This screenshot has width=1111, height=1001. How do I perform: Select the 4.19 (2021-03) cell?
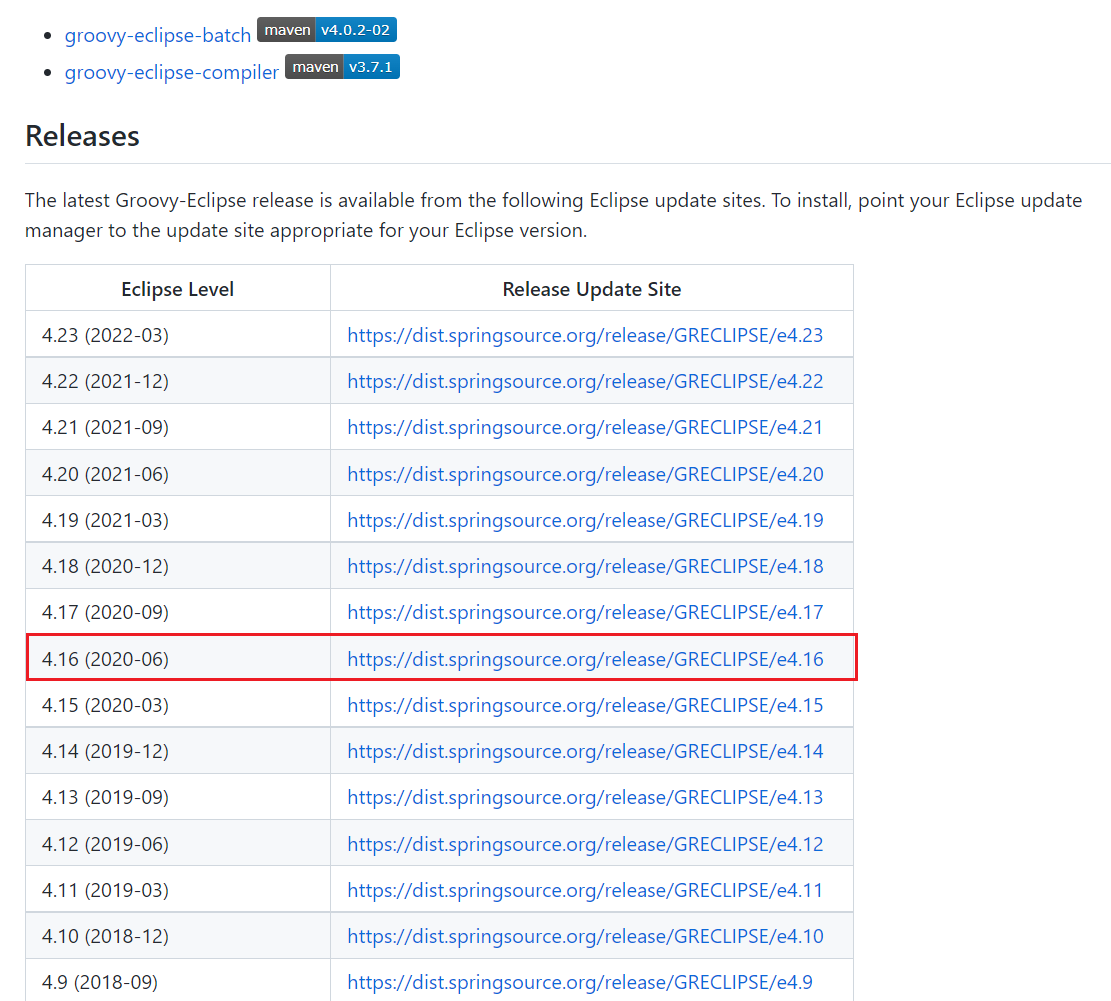[x=178, y=519]
